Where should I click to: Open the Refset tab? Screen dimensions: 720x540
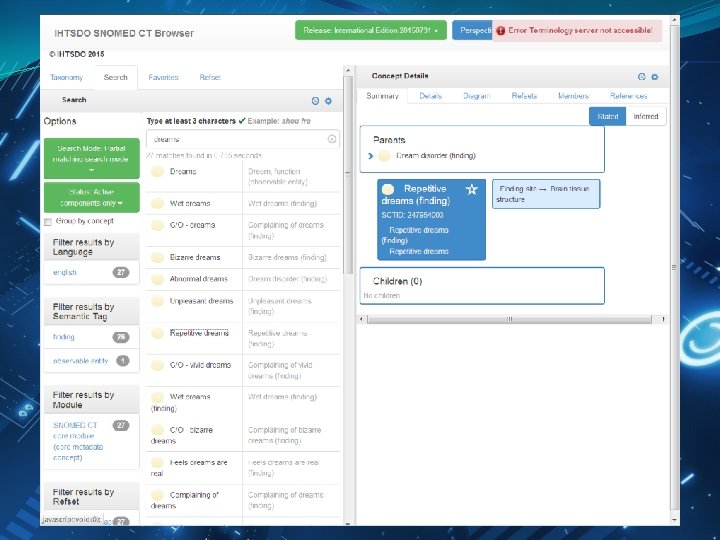click(x=210, y=78)
